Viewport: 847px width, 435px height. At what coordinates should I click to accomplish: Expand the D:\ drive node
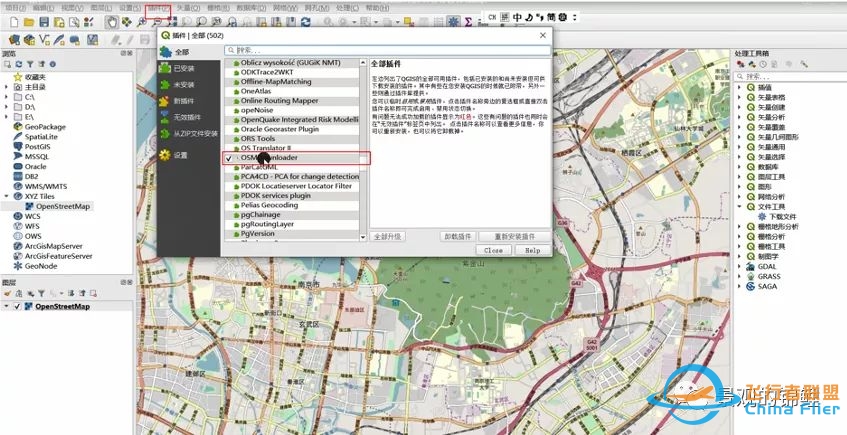[6, 106]
